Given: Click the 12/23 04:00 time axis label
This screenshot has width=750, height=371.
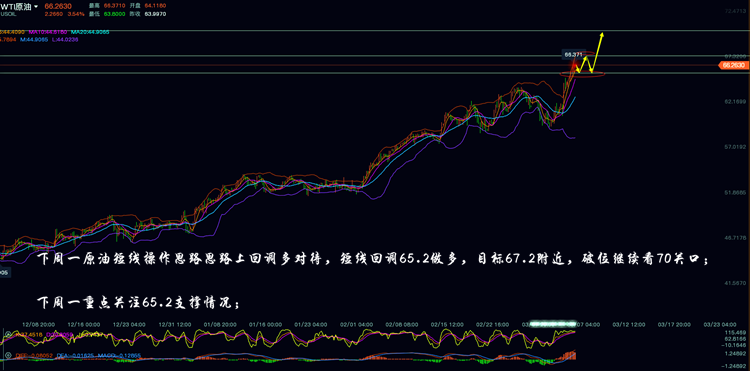Looking at the screenshot, I should [x=130, y=325].
